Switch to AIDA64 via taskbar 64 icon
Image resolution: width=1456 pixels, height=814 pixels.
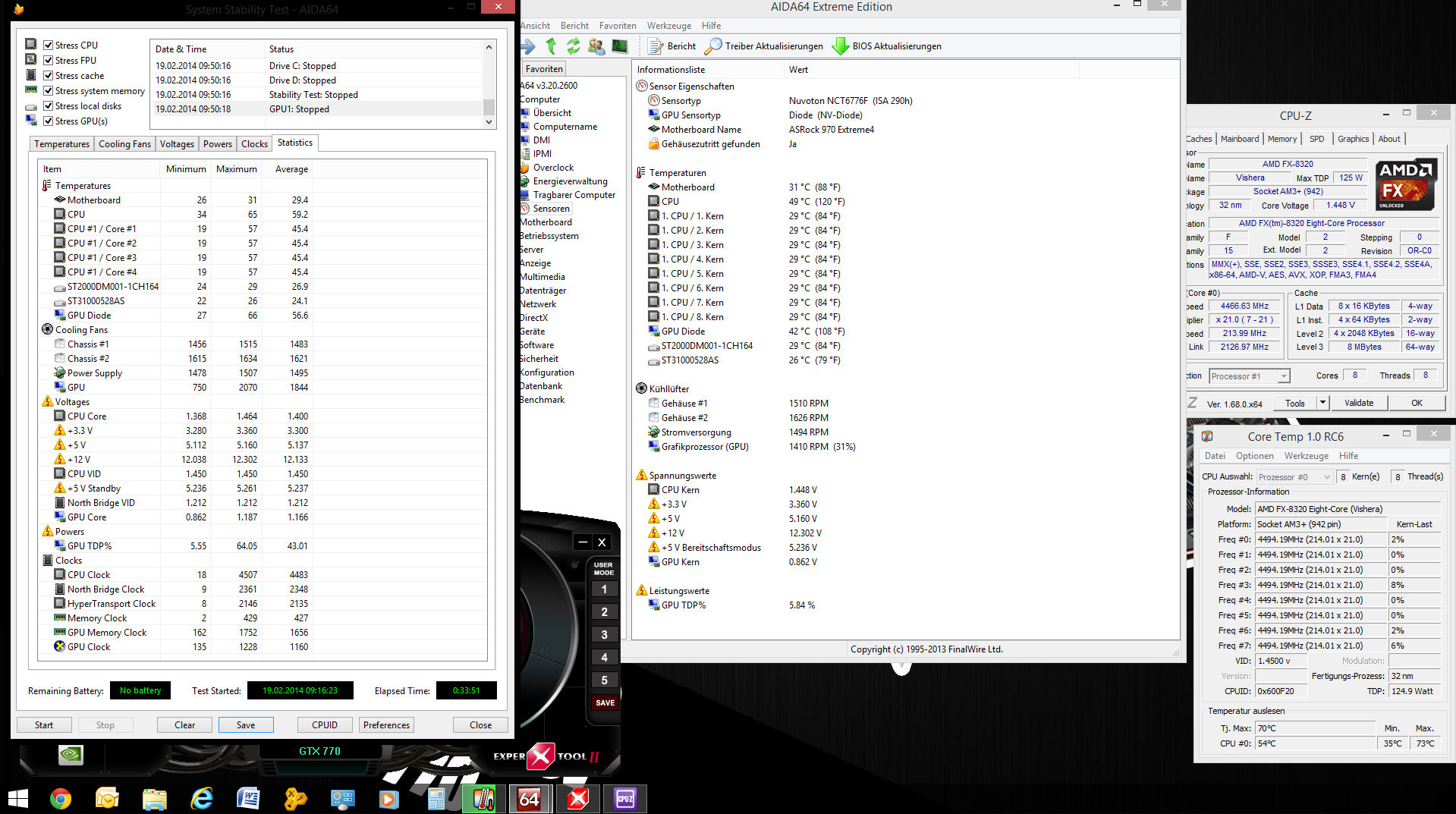point(530,799)
